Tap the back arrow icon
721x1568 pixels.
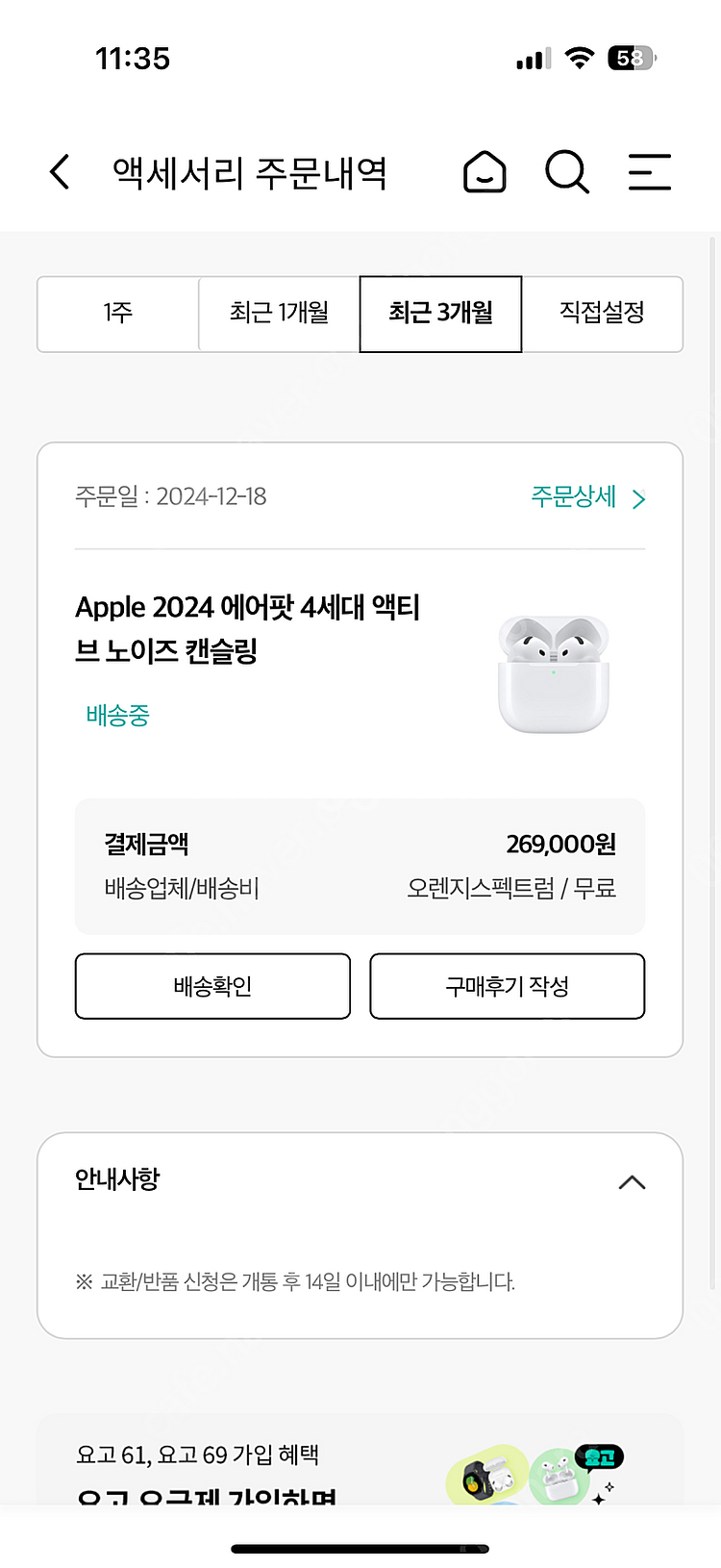tap(60, 172)
